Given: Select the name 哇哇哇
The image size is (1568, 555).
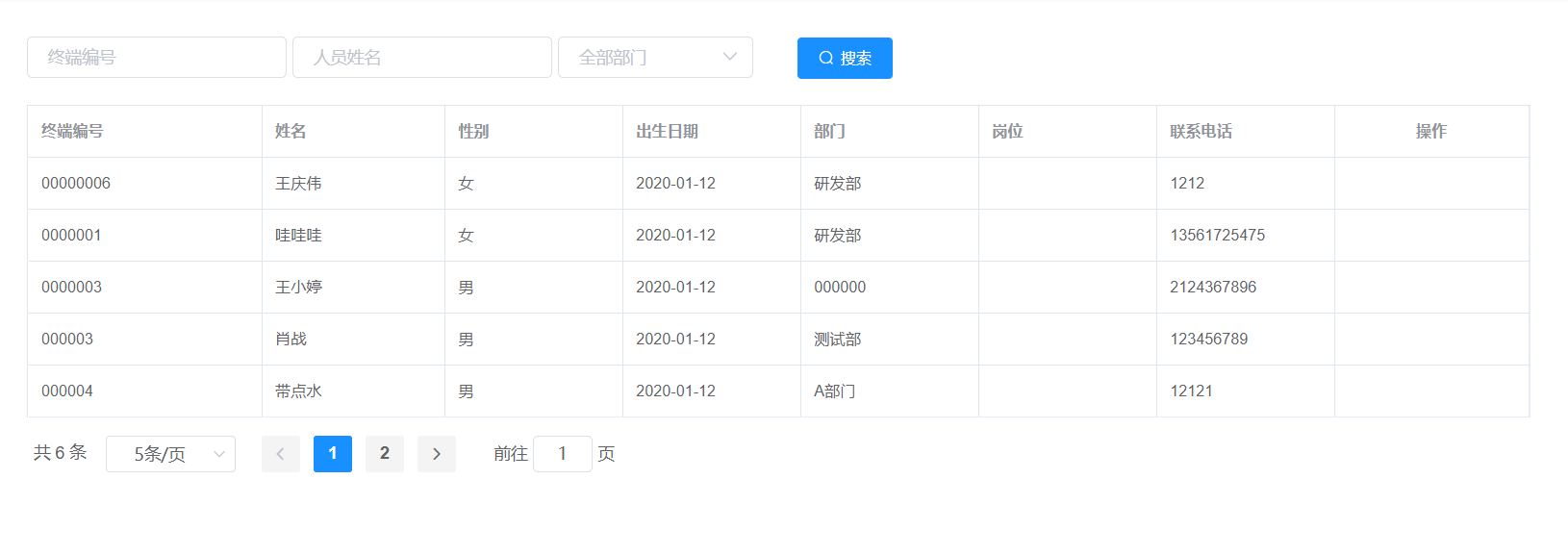Looking at the screenshot, I should click(x=298, y=236).
